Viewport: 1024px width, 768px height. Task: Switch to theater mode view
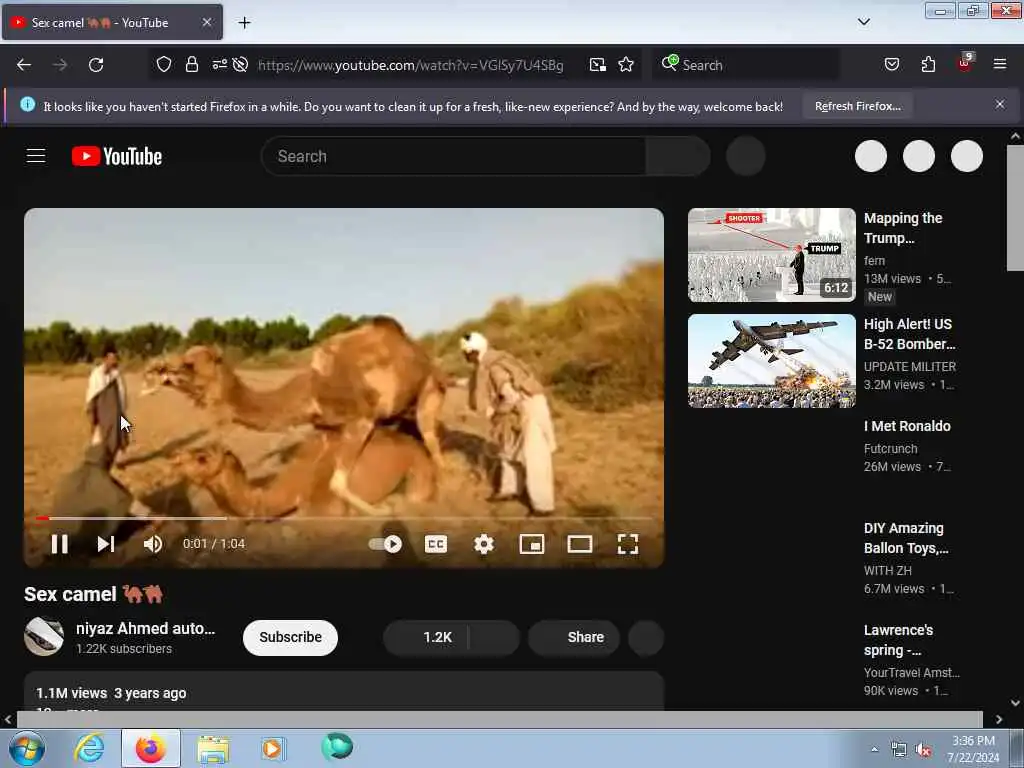[x=580, y=544]
